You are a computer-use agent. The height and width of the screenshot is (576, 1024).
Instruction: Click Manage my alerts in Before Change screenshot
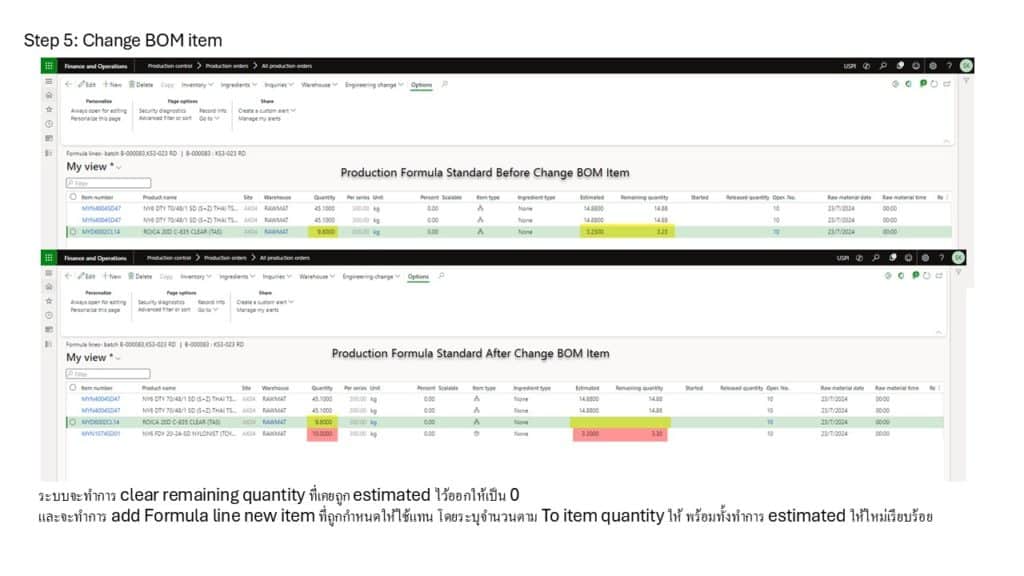coord(259,119)
